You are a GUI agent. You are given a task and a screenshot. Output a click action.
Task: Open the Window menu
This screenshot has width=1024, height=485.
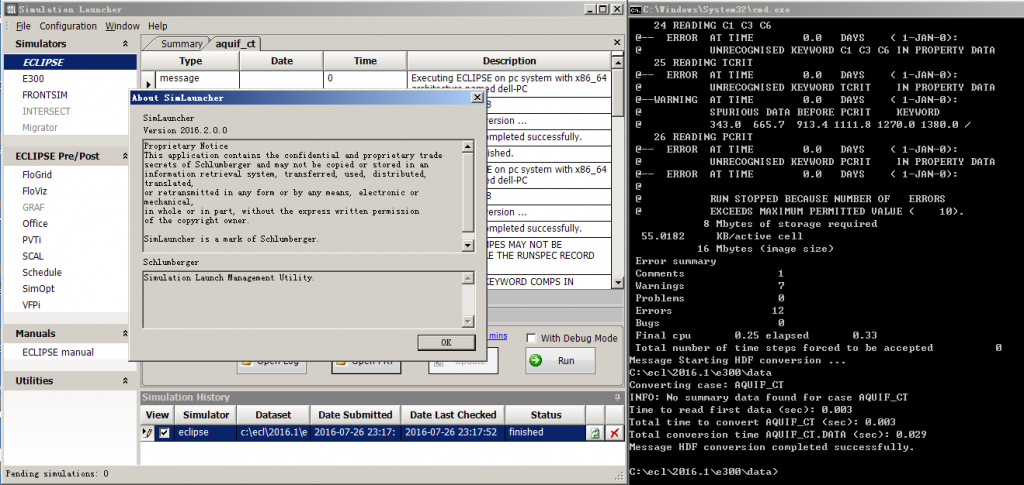click(123, 26)
